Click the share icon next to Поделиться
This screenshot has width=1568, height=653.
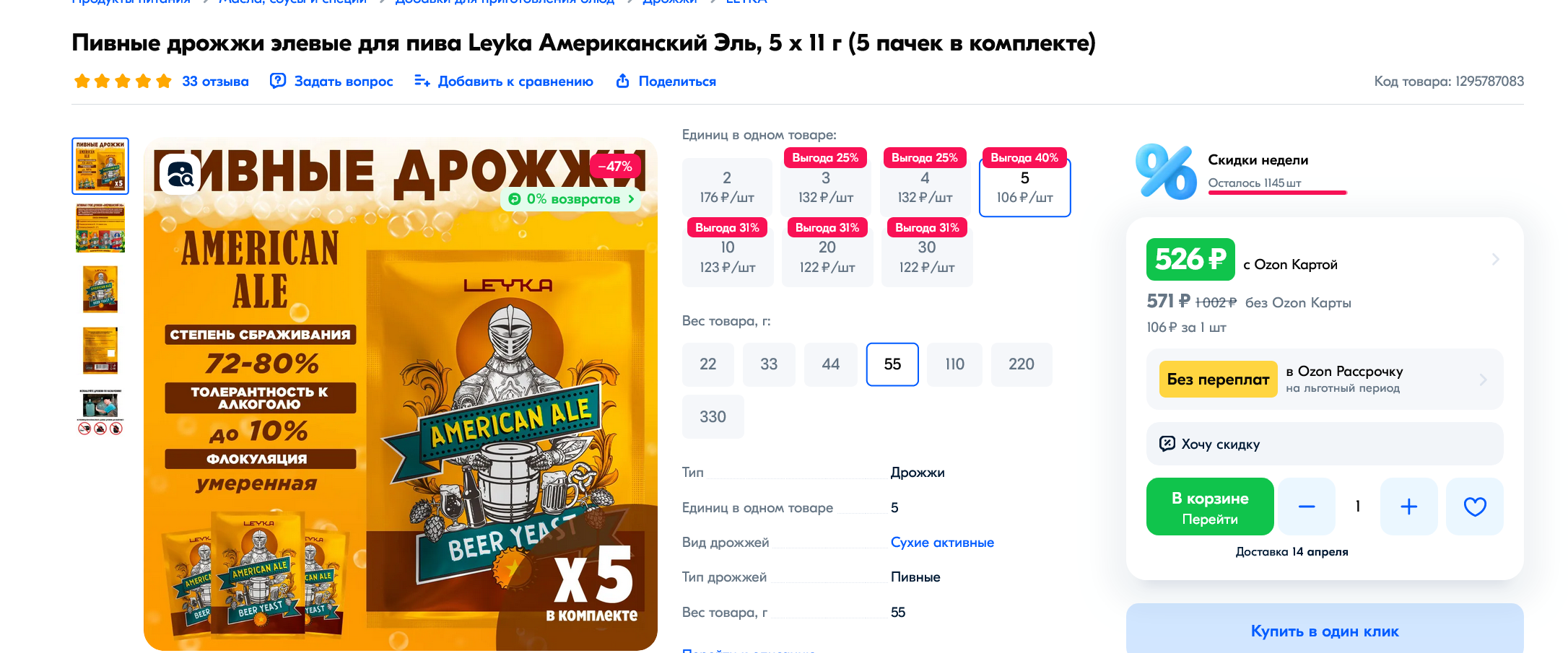[622, 81]
